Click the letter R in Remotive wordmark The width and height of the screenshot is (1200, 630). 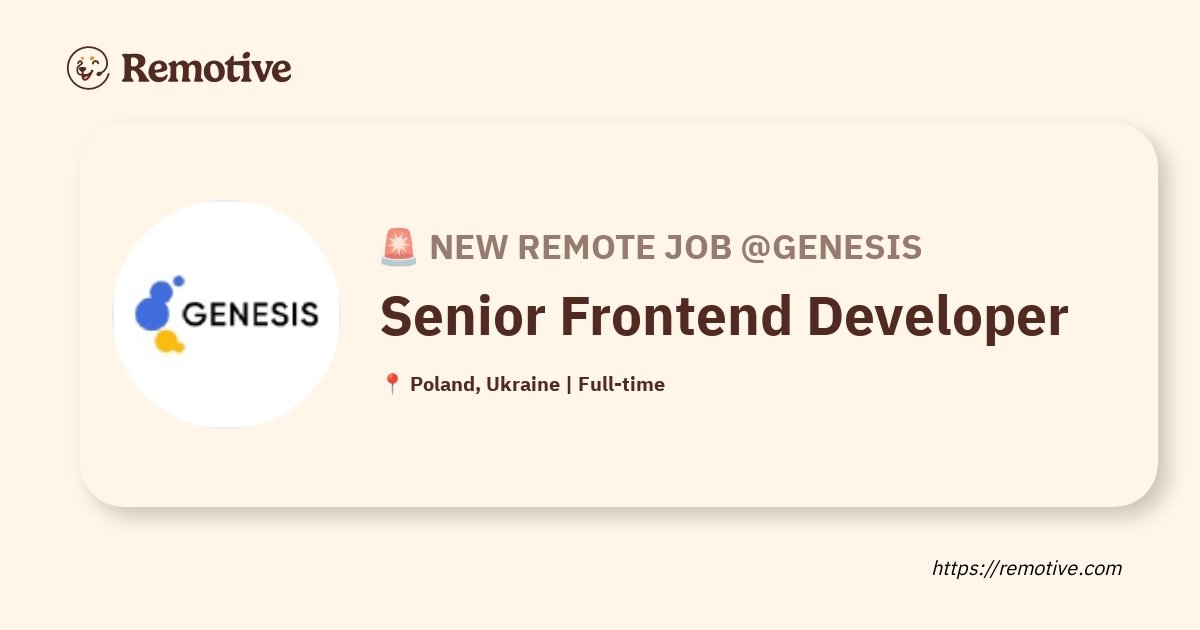click(x=135, y=68)
